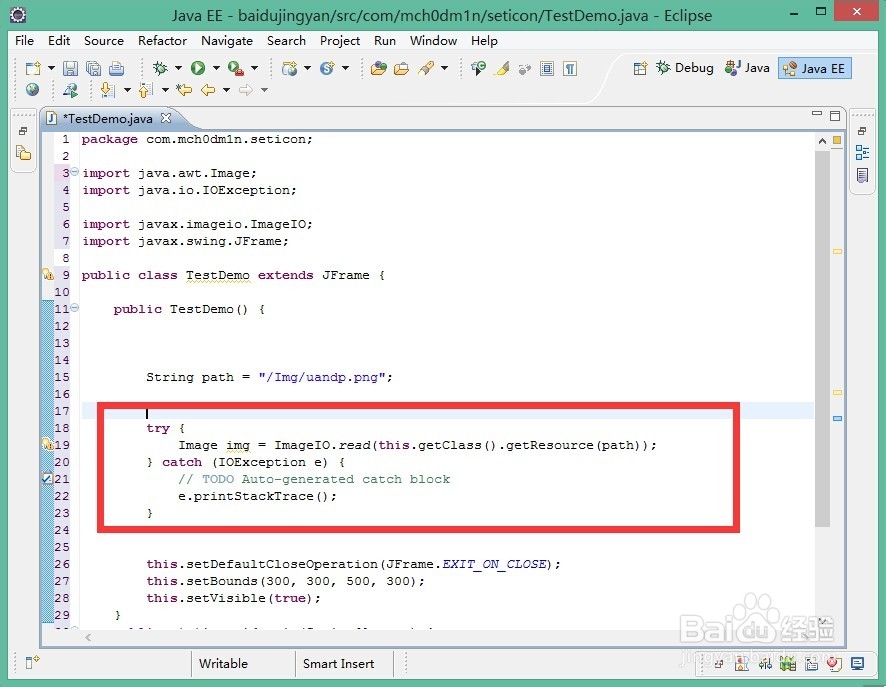Open the Web Browser globe icon
The height and width of the screenshot is (687, 886).
click(32, 89)
